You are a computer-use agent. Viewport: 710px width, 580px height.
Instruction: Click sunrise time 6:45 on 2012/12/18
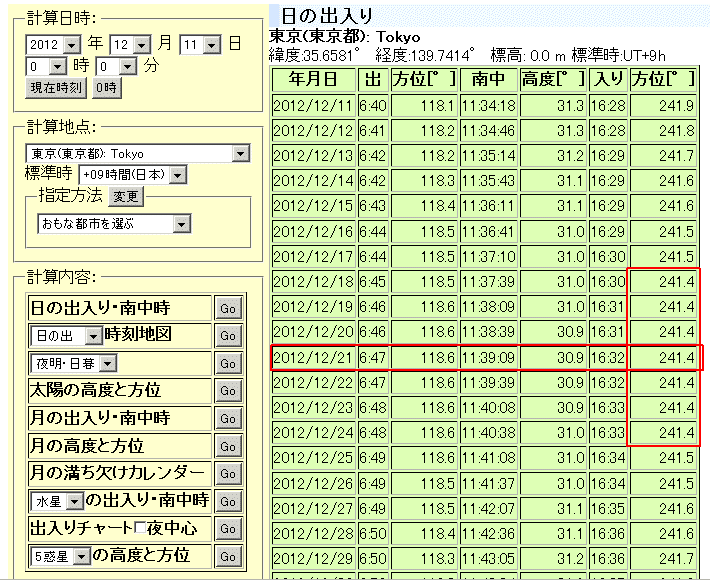(373, 282)
